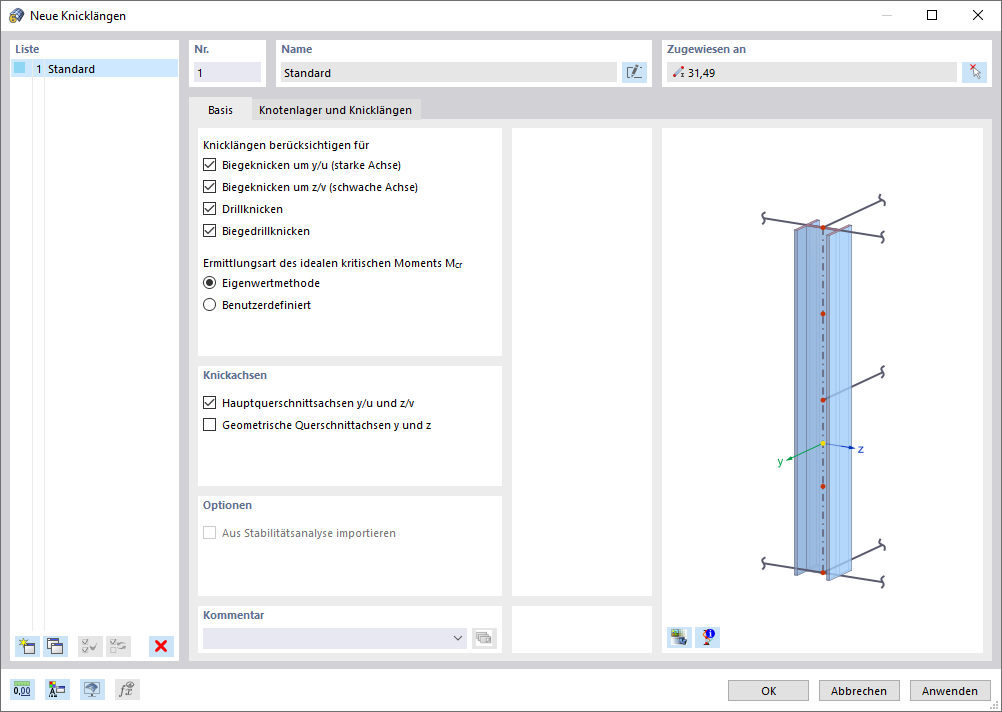This screenshot has height=712, width=1002.
Task: Click the edit name icon beside Standard
Action: coord(634,73)
